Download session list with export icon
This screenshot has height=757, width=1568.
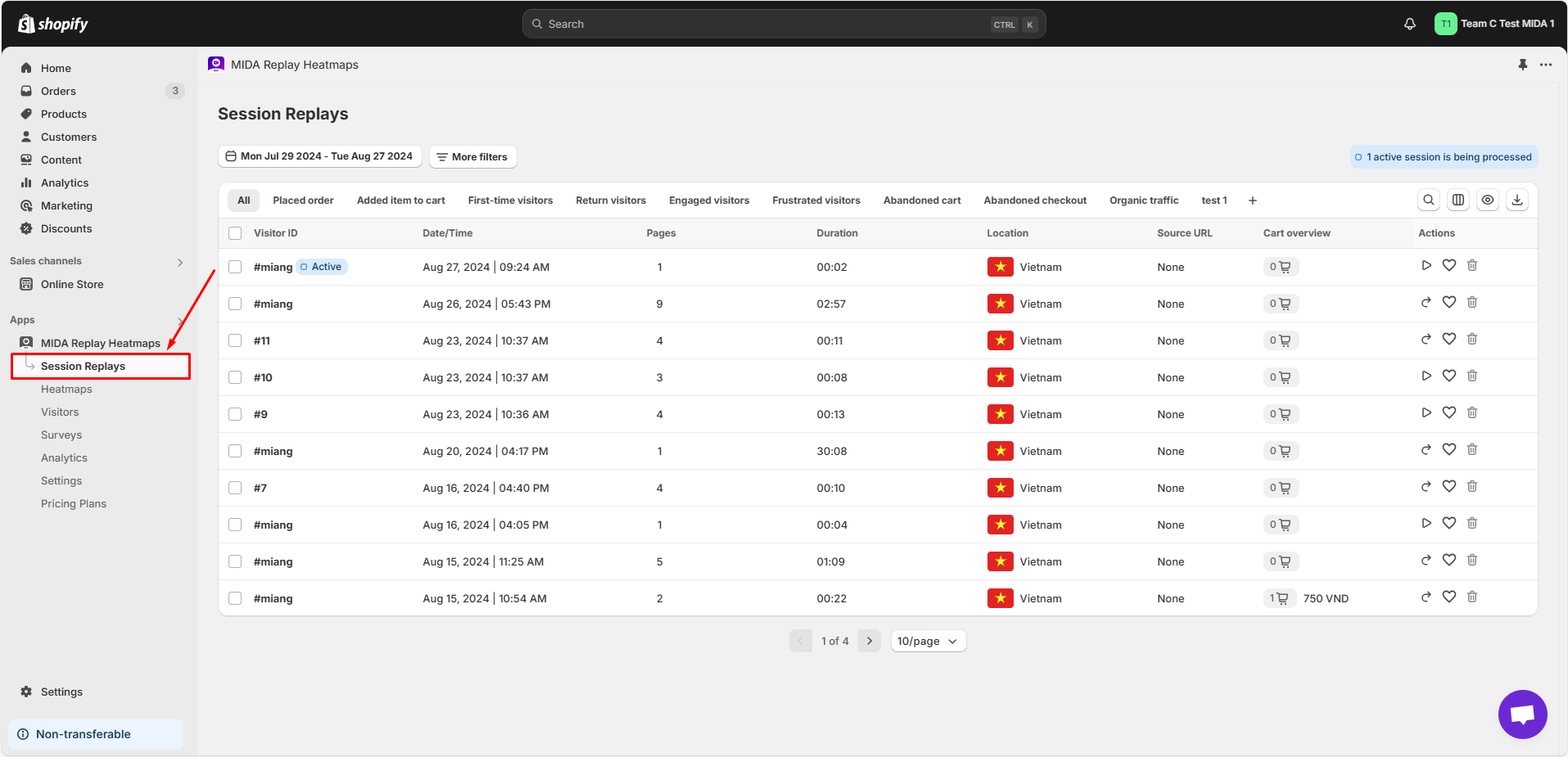click(x=1517, y=201)
